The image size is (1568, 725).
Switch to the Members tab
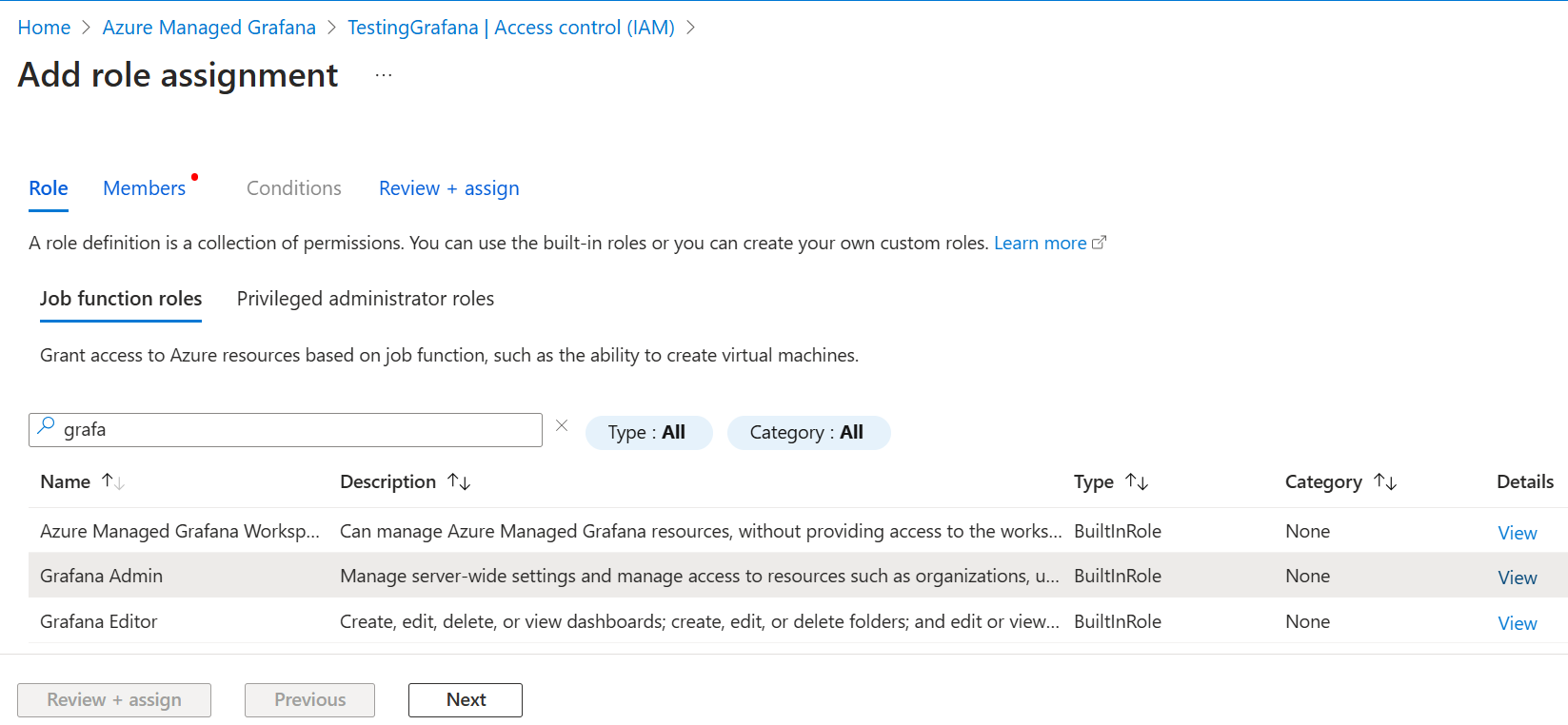(145, 188)
